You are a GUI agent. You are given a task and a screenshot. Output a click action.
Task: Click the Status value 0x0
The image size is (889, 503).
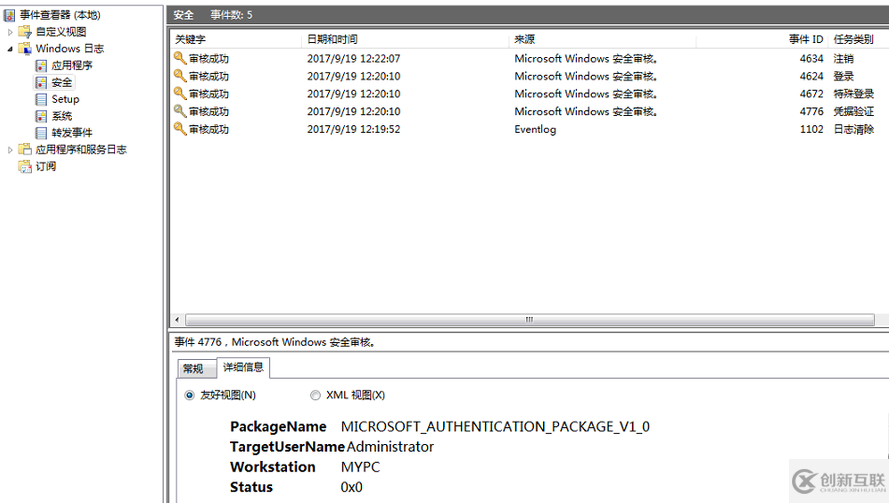point(352,487)
